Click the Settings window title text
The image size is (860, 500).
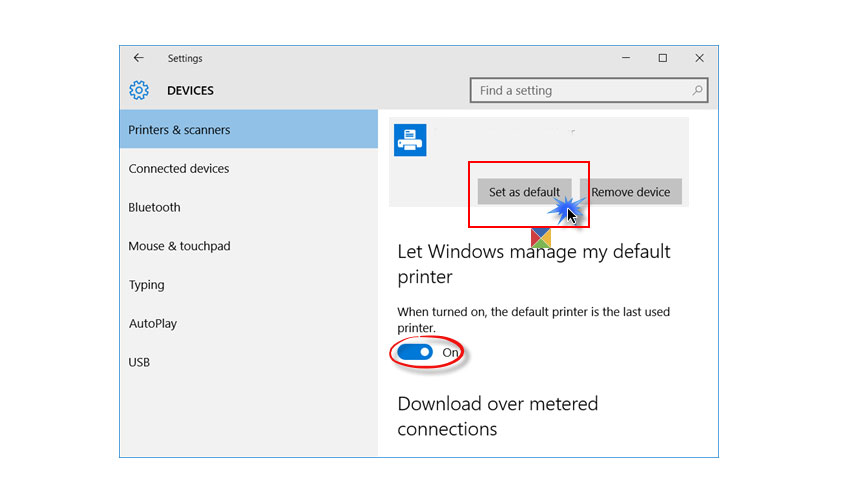[185, 58]
